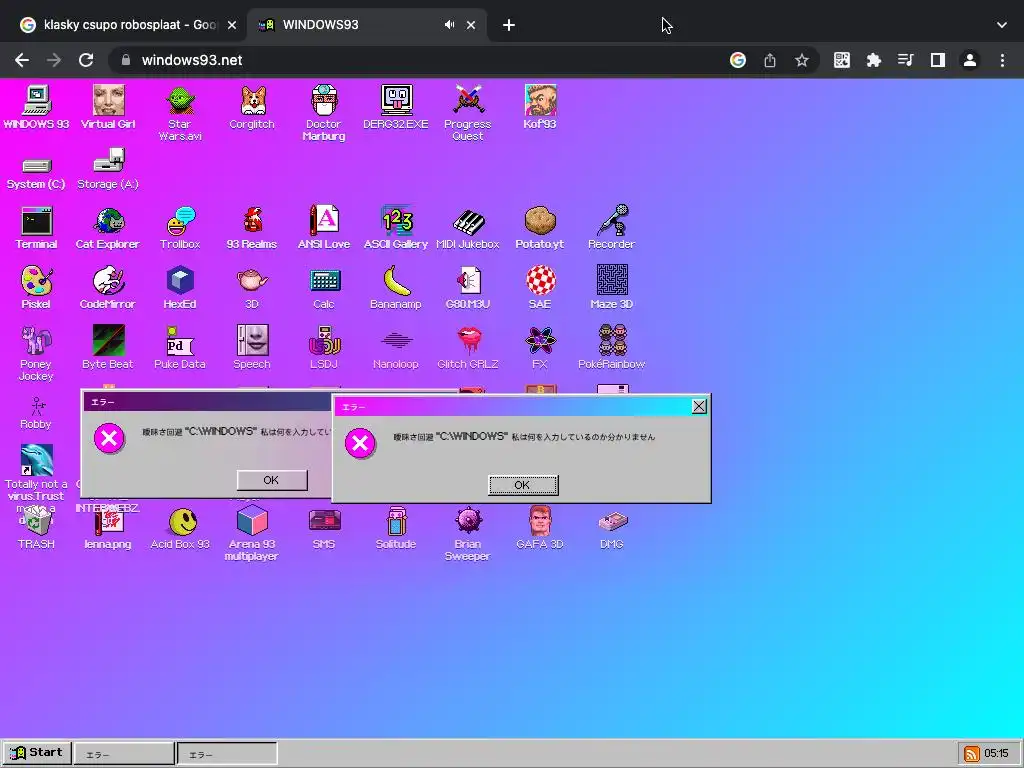Open the Start menu
The image size is (1024, 768).
click(x=37, y=752)
